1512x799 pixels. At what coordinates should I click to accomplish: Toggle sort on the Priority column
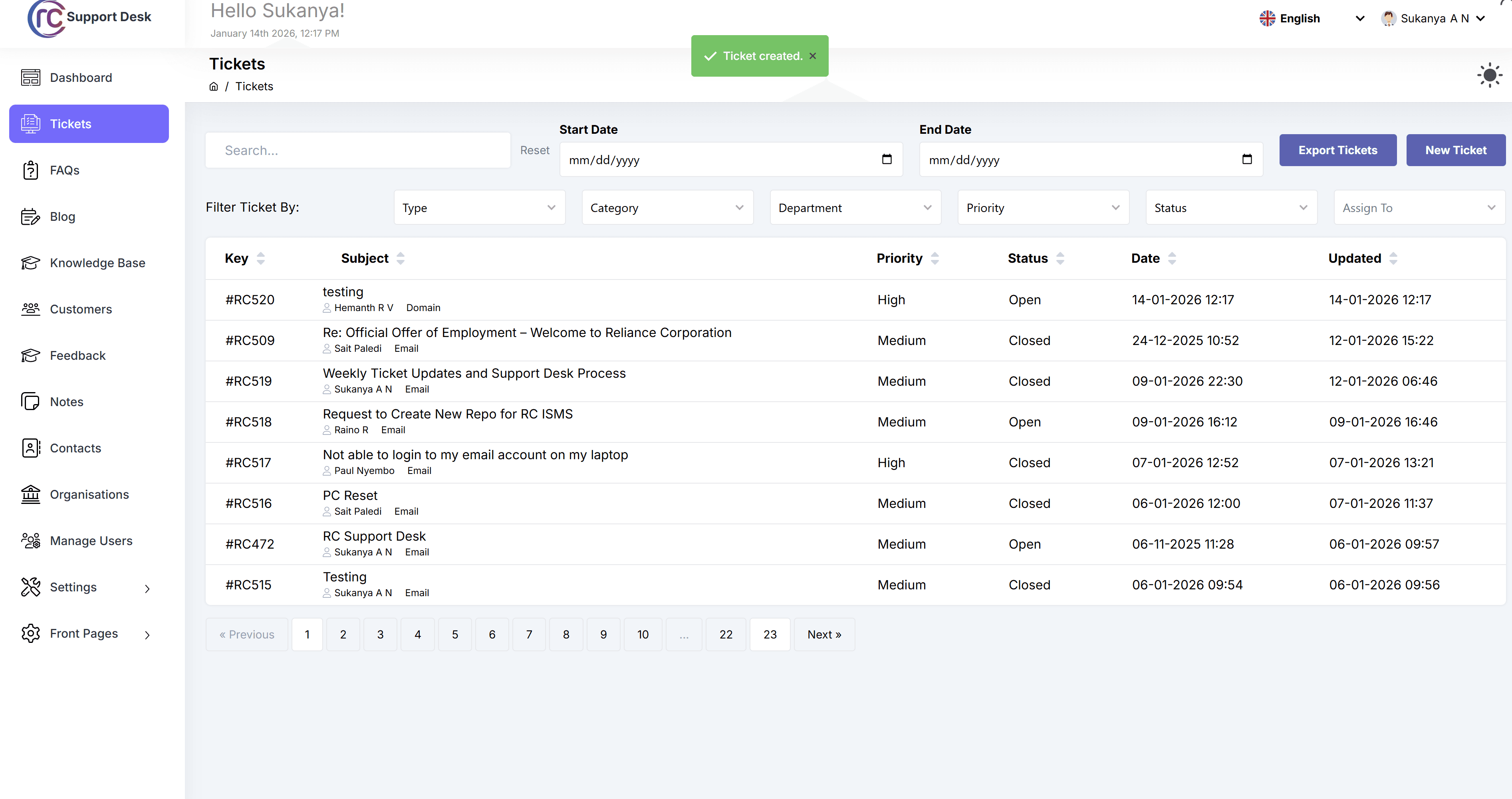[935, 258]
